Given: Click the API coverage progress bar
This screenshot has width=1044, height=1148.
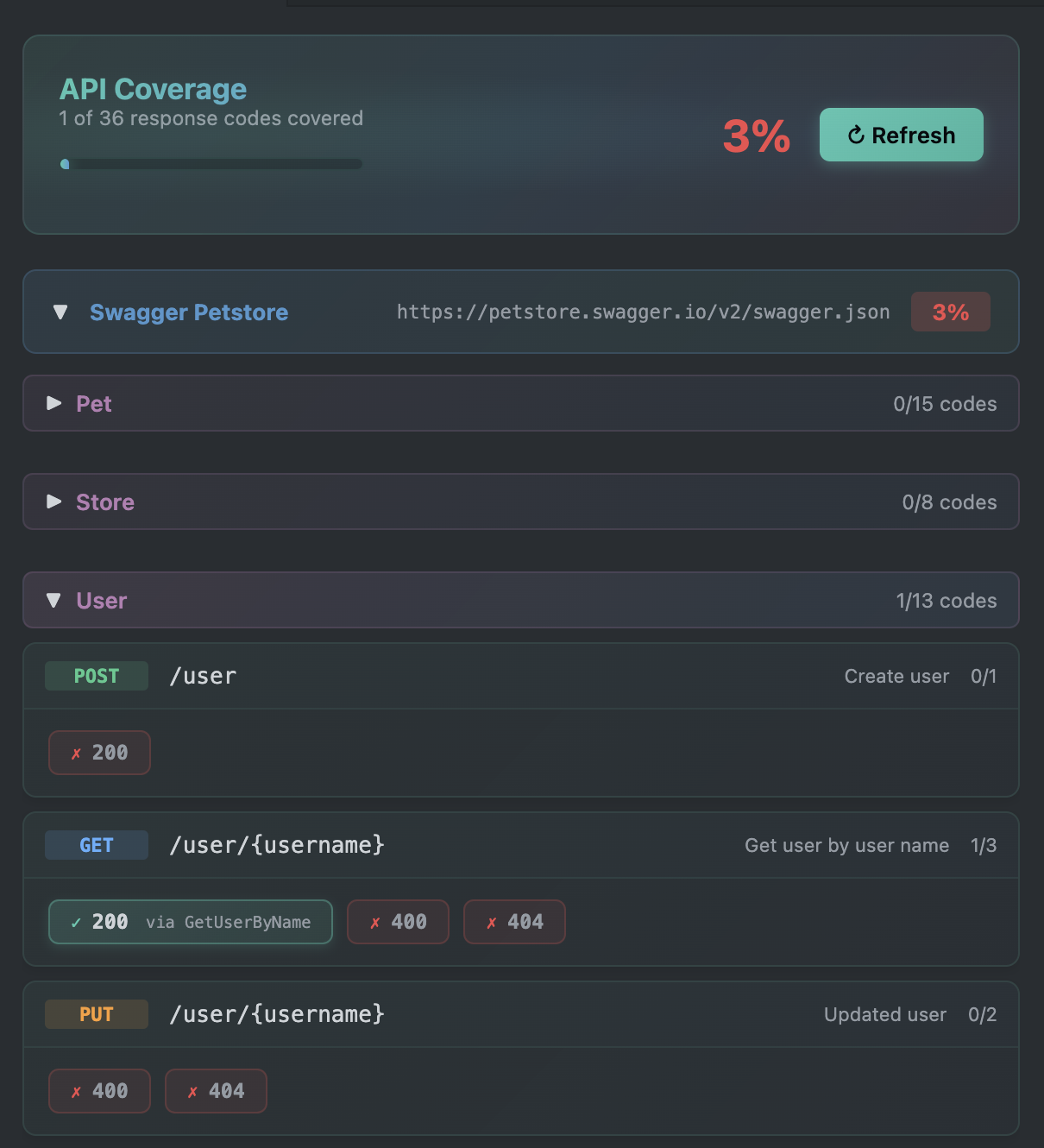Looking at the screenshot, I should tap(211, 164).
